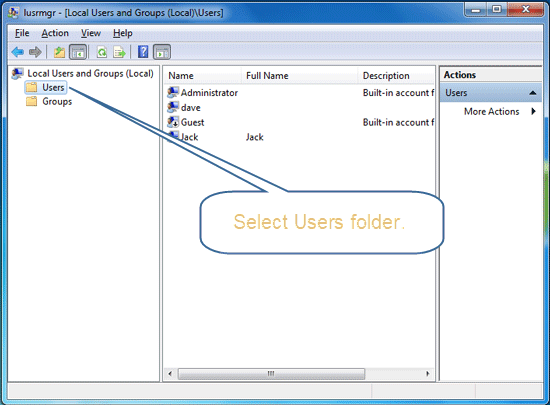Open the View menu
The image size is (550, 405).
tap(91, 33)
